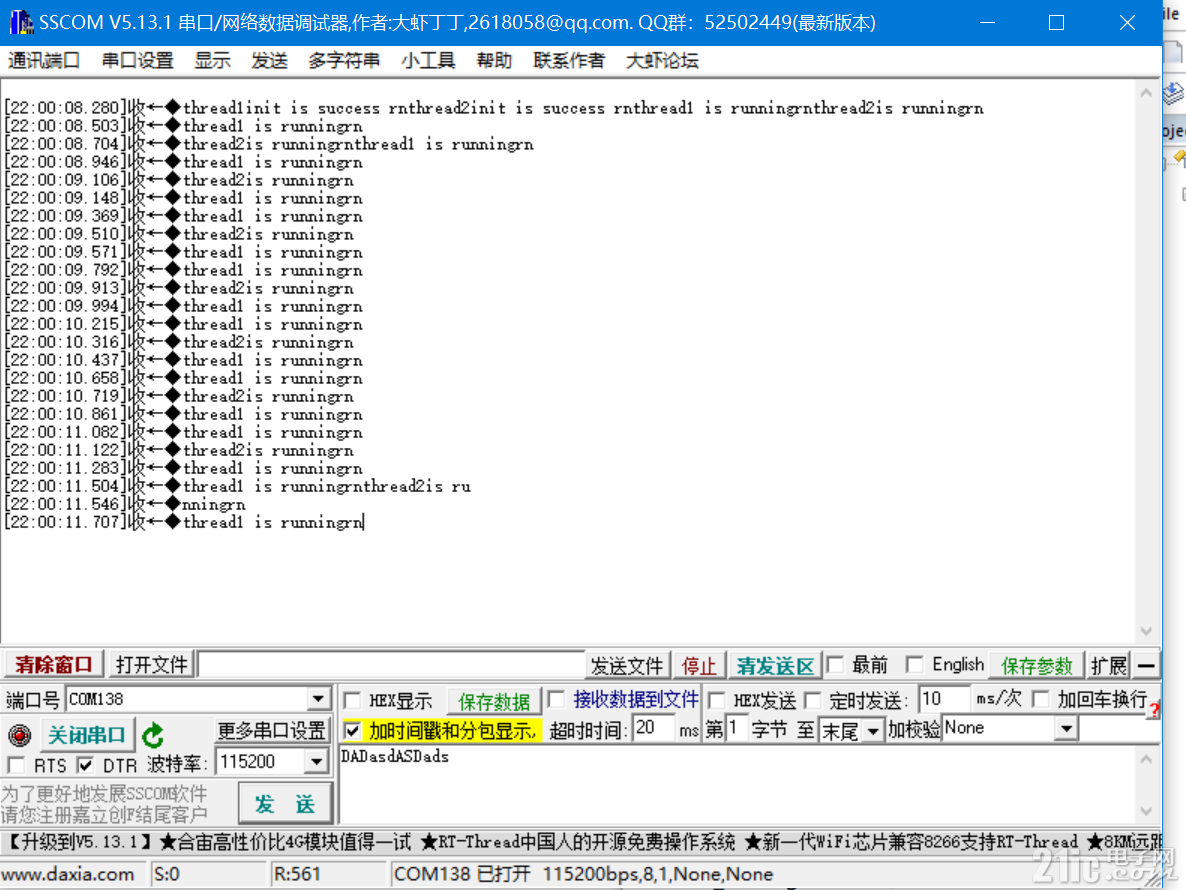
Task: Check the 加回车换行 checkbox
Action: 1042,699
